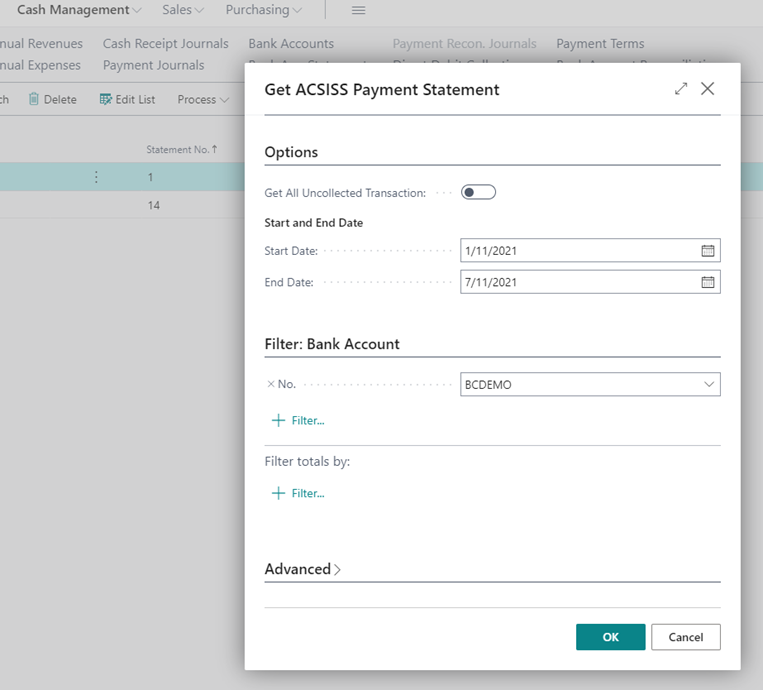Confirm with the OK button
Viewport: 763px width, 690px height.
(610, 637)
